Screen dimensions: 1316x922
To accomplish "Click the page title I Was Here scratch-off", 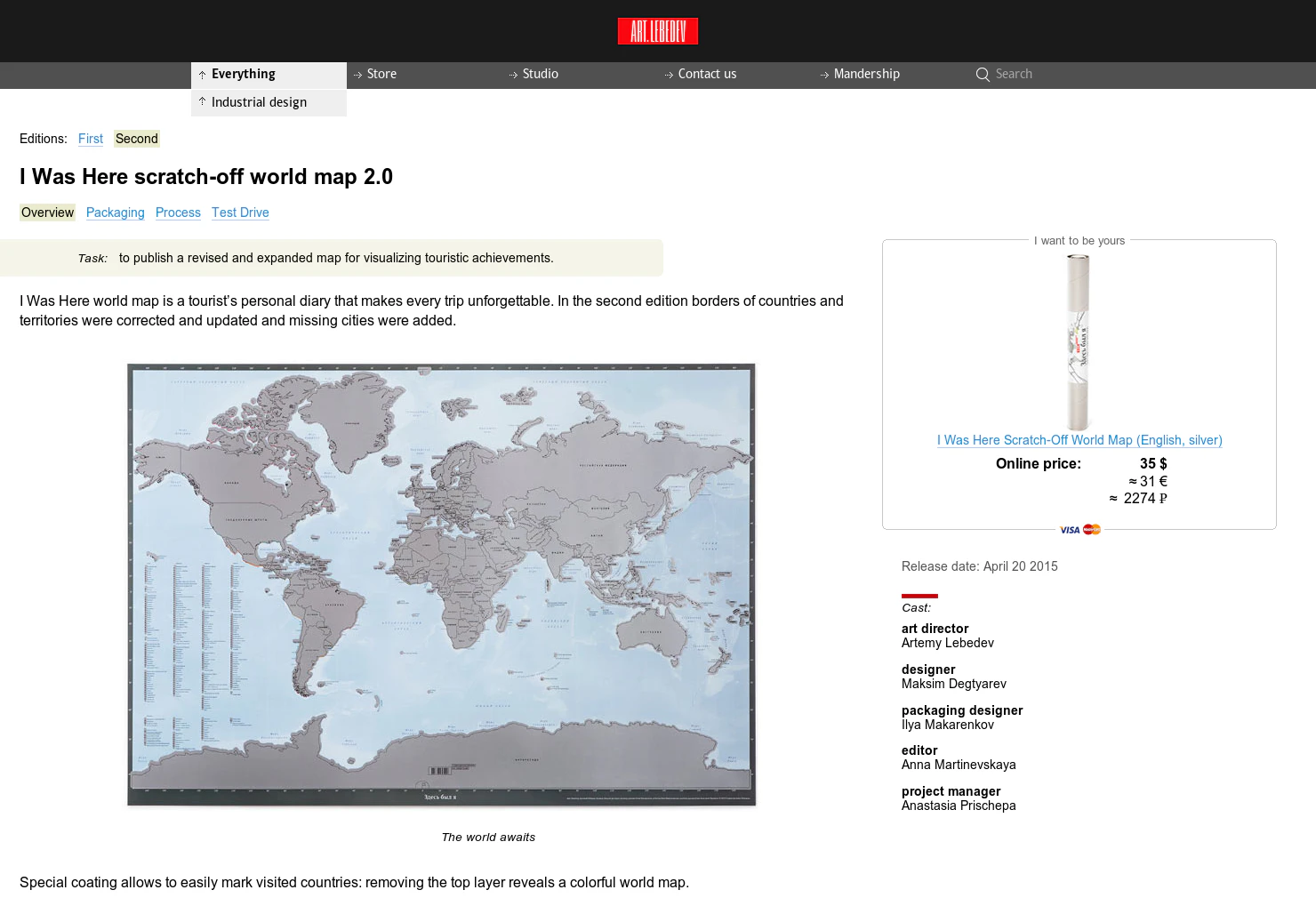I will 206,177.
